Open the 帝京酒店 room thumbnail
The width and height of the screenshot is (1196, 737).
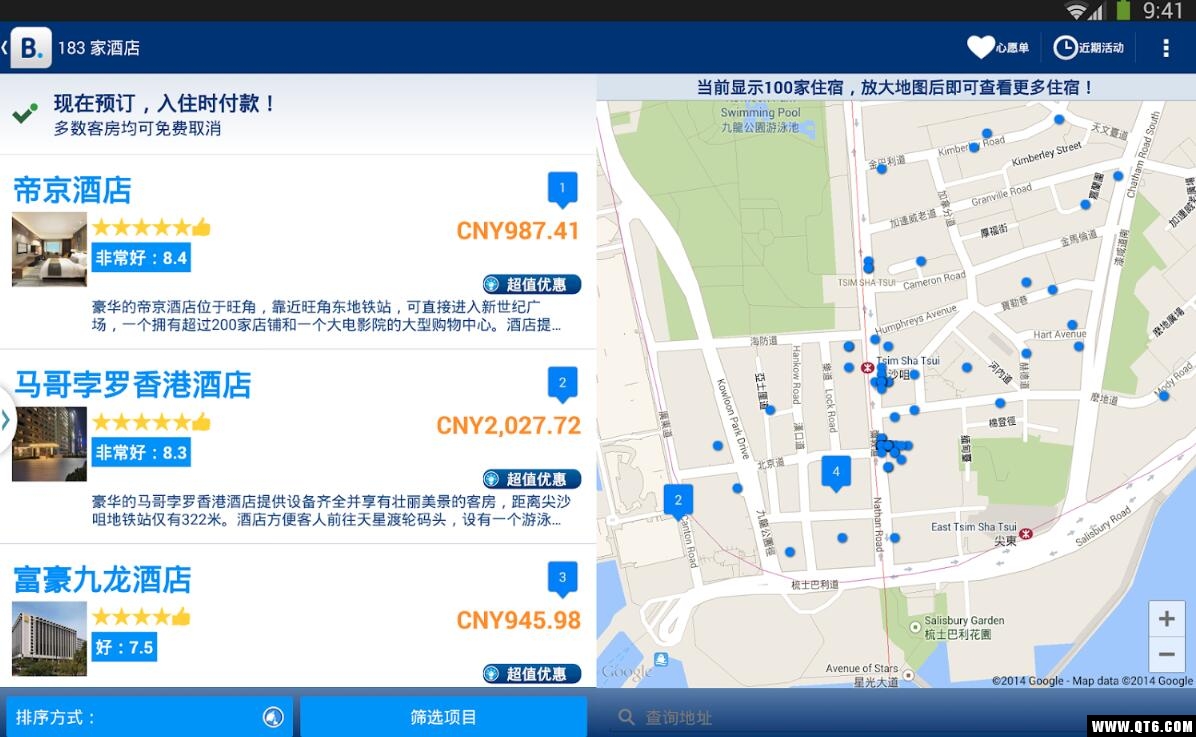[x=50, y=249]
